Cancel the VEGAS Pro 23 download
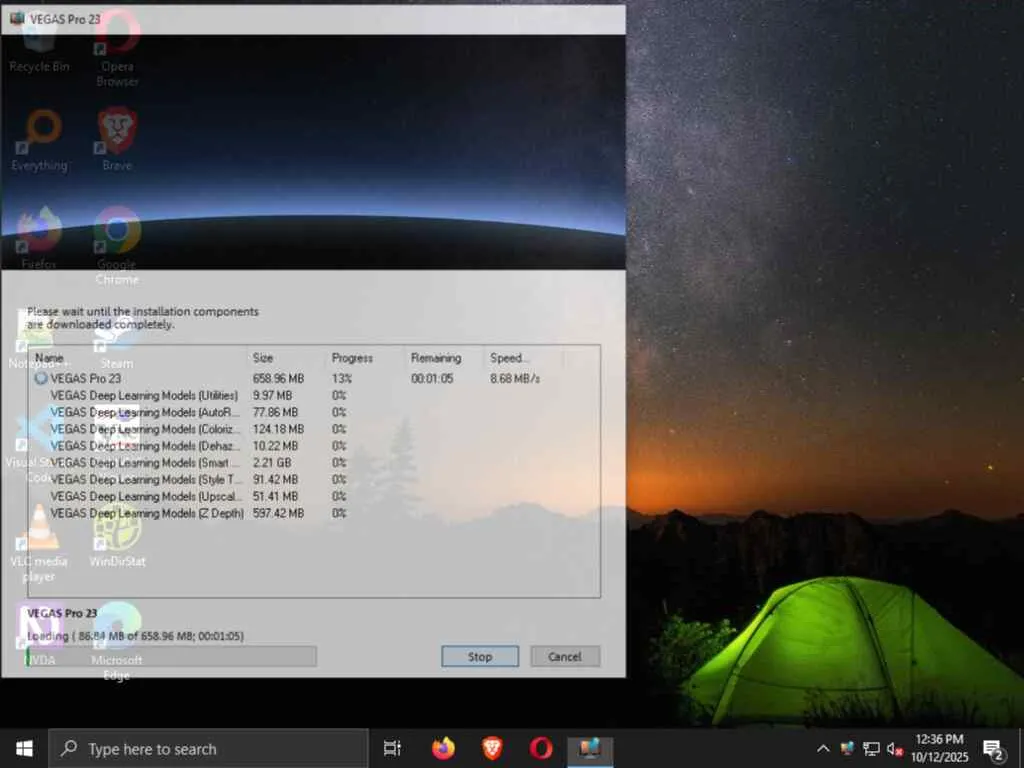The width and height of the screenshot is (1024, 768). pos(565,656)
